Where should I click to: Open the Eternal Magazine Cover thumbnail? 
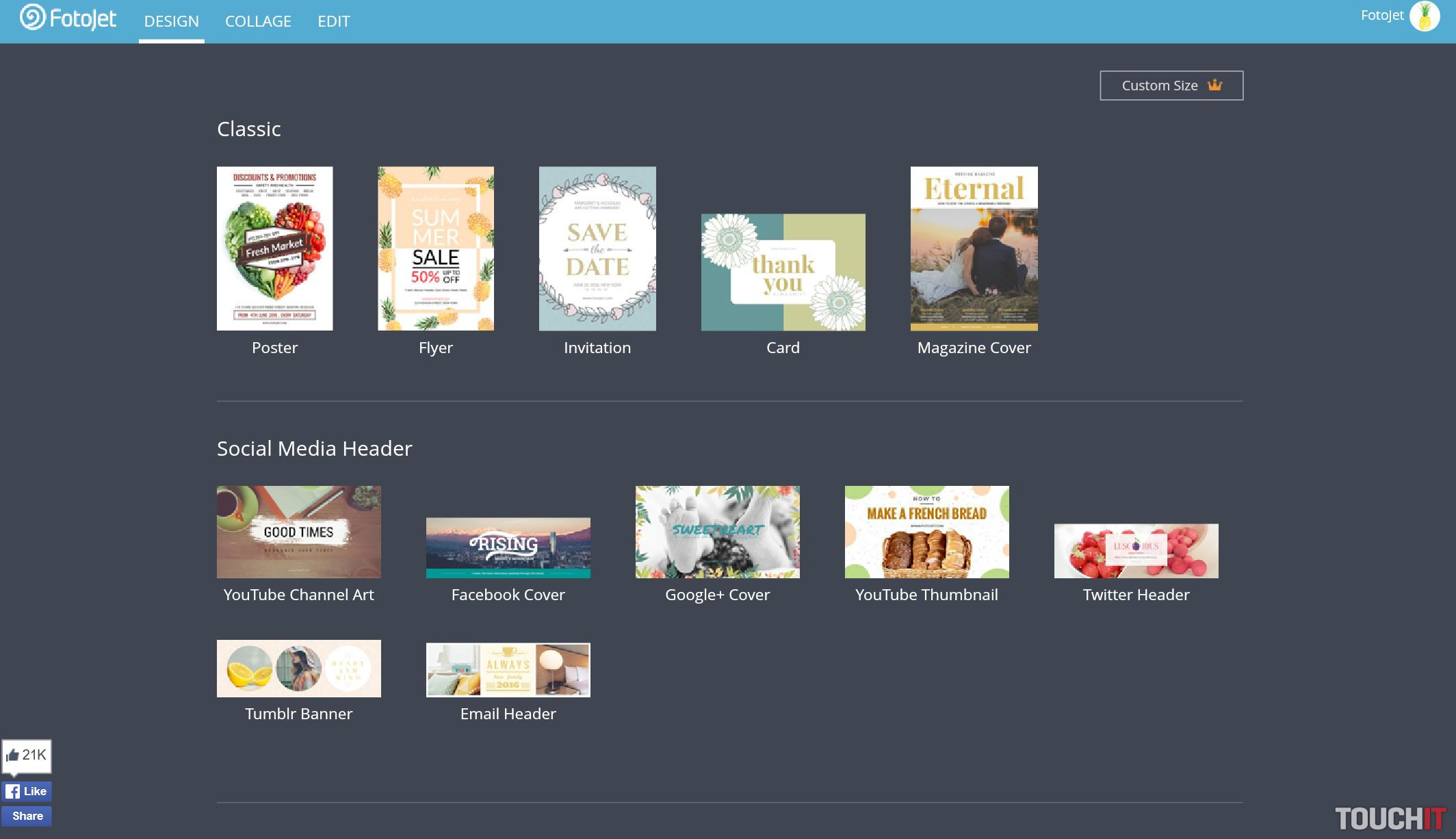point(974,248)
